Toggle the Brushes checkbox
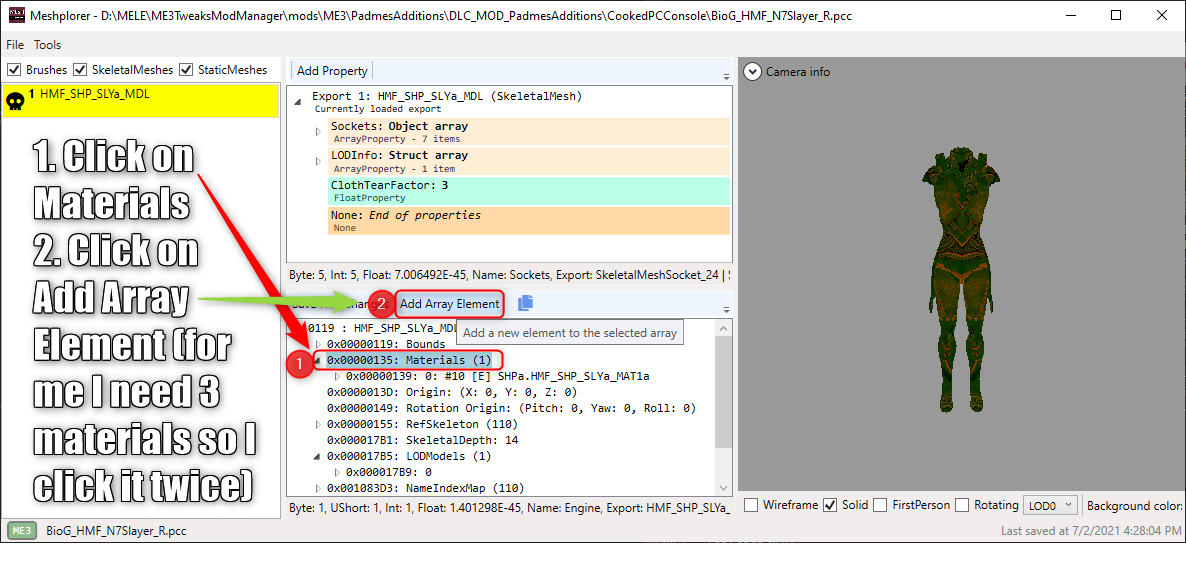Image resolution: width=1186 pixels, height=581 pixels. tap(13, 70)
